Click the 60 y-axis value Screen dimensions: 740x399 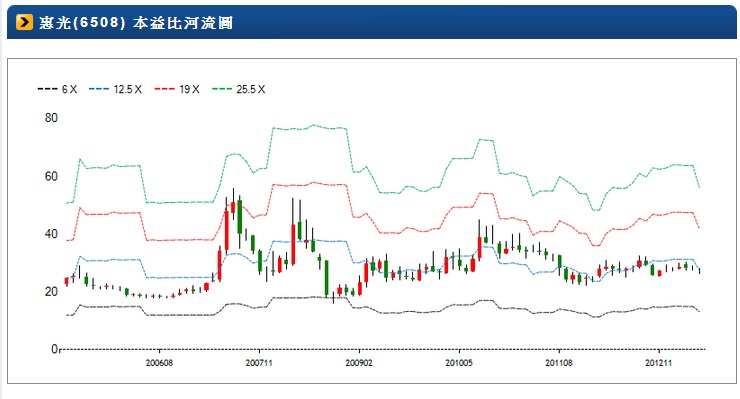pos(51,176)
